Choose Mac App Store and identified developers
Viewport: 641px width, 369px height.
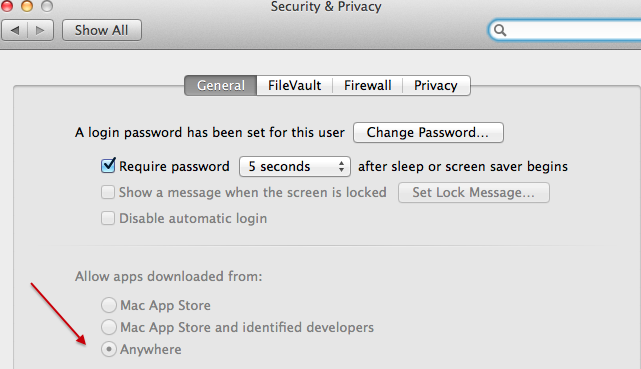[109, 327]
